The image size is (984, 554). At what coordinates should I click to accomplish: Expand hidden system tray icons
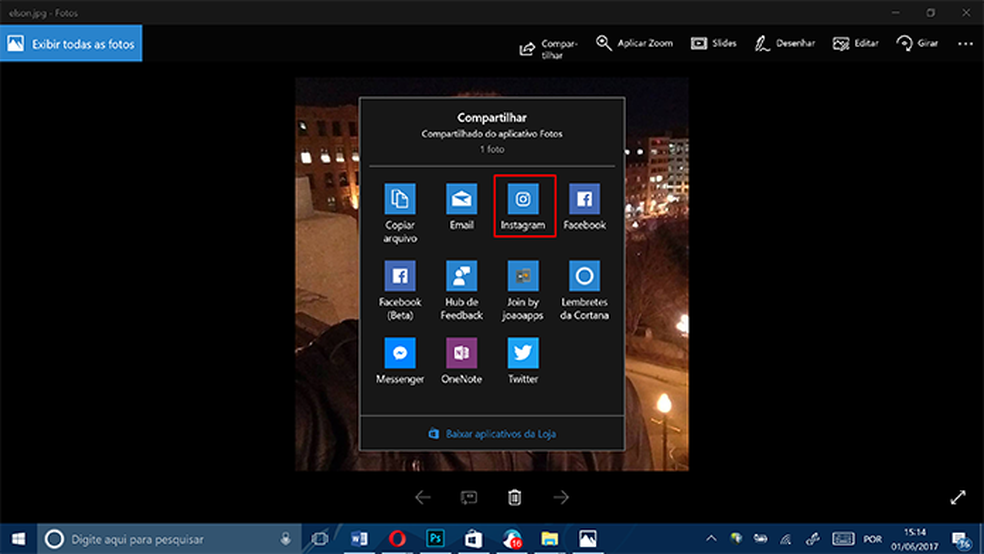coord(711,539)
